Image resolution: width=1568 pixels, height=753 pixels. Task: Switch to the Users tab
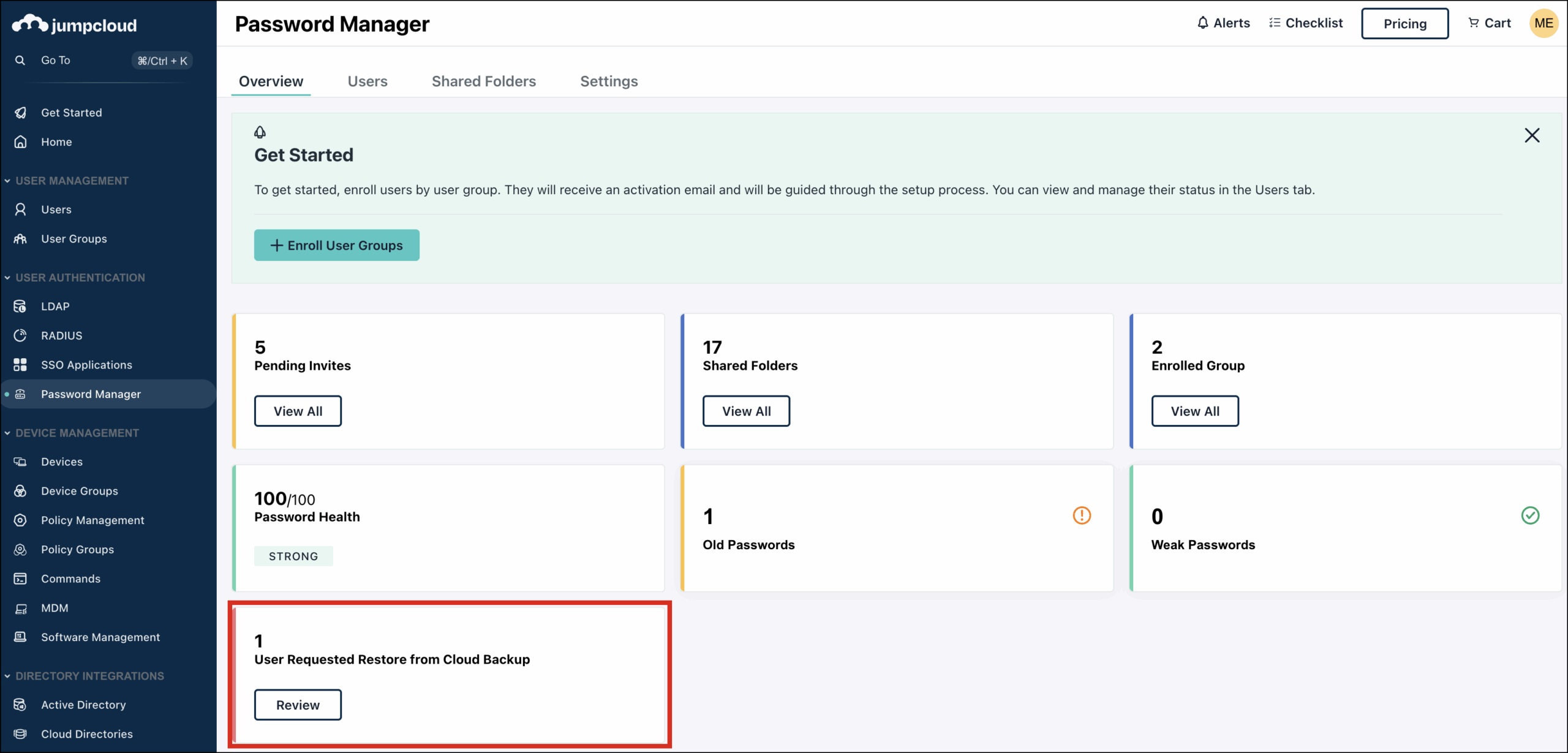367,81
